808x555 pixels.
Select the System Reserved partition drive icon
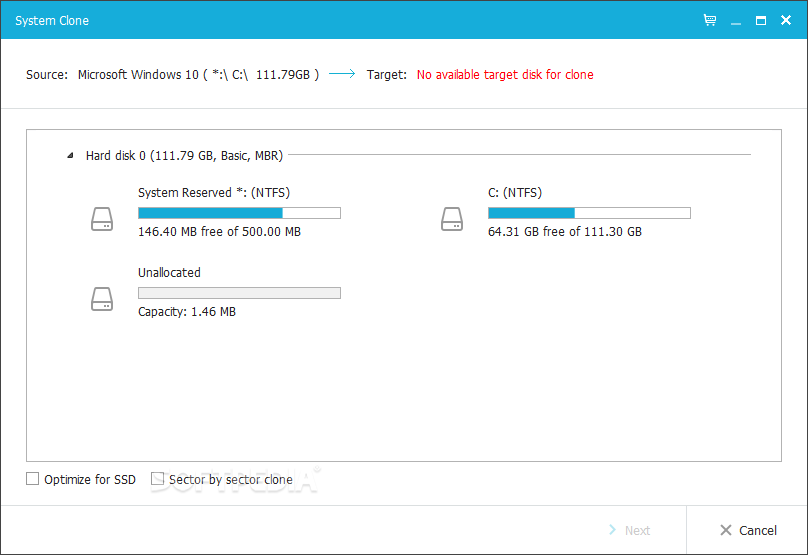pyautogui.click(x=102, y=219)
